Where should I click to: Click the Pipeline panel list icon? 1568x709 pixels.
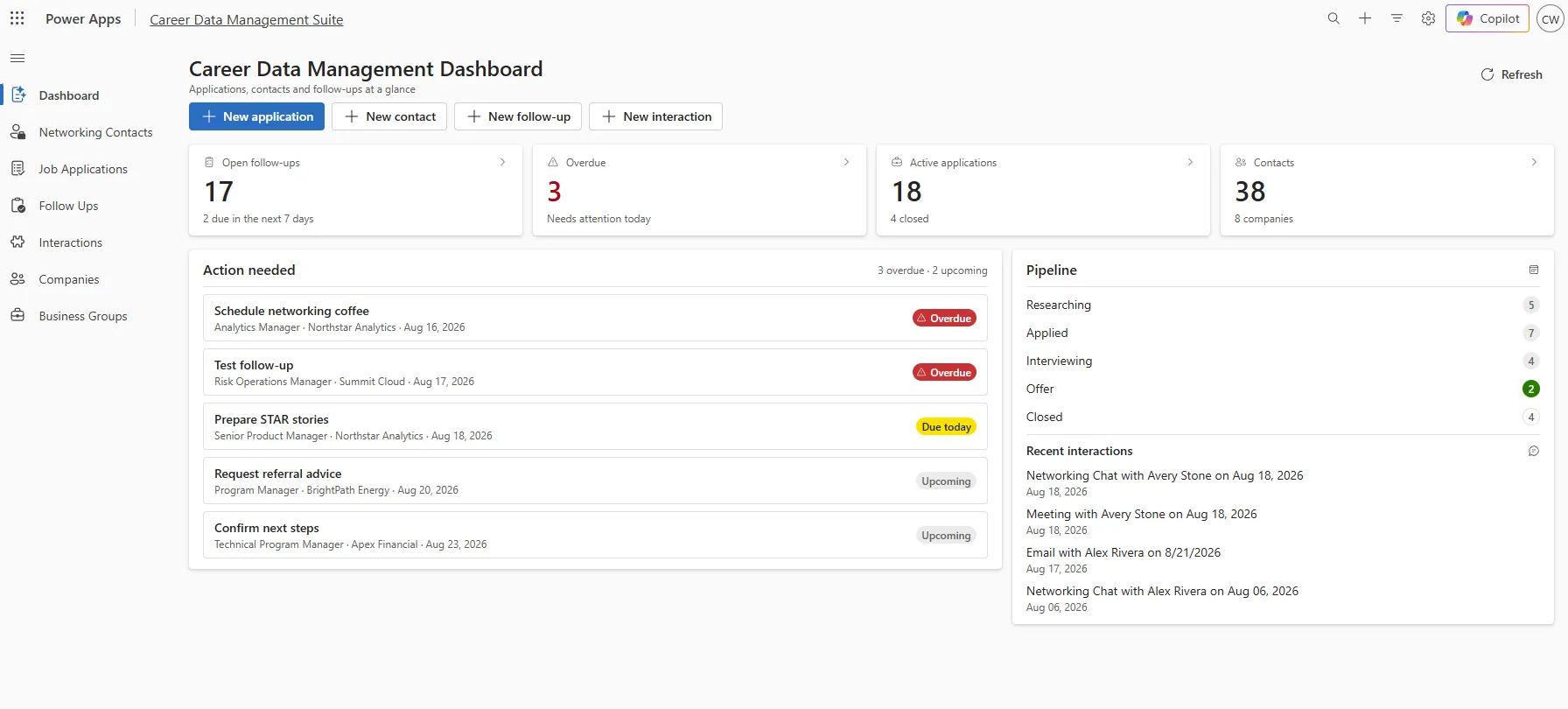coord(1533,270)
